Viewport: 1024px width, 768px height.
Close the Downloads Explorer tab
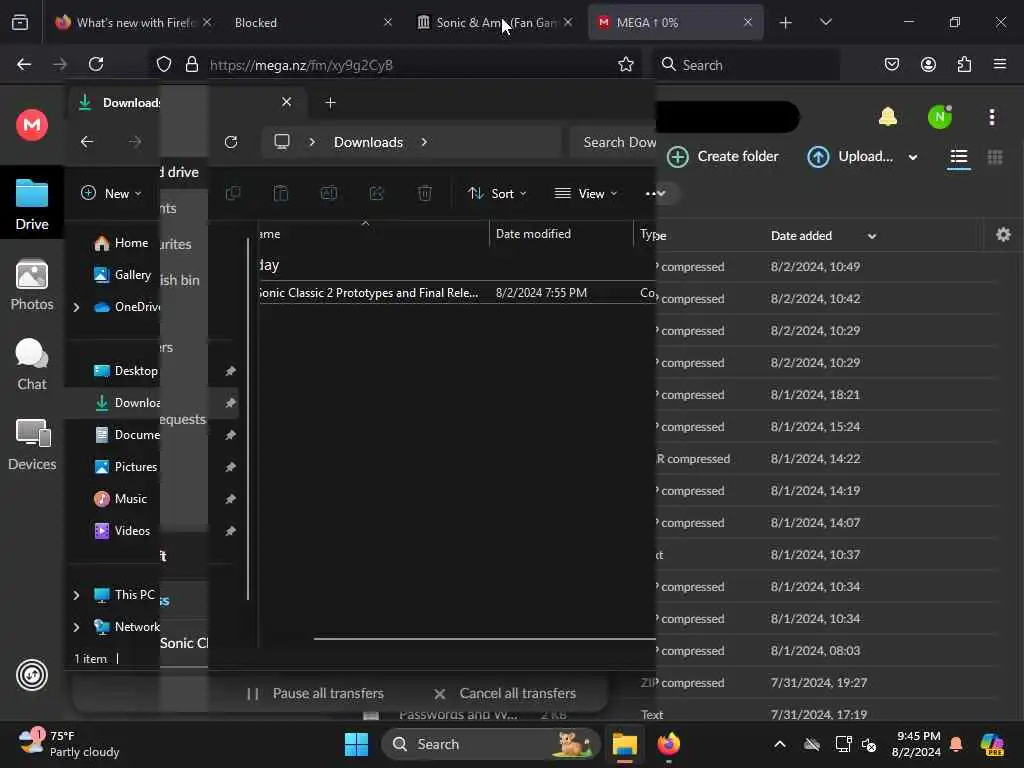coord(286,102)
